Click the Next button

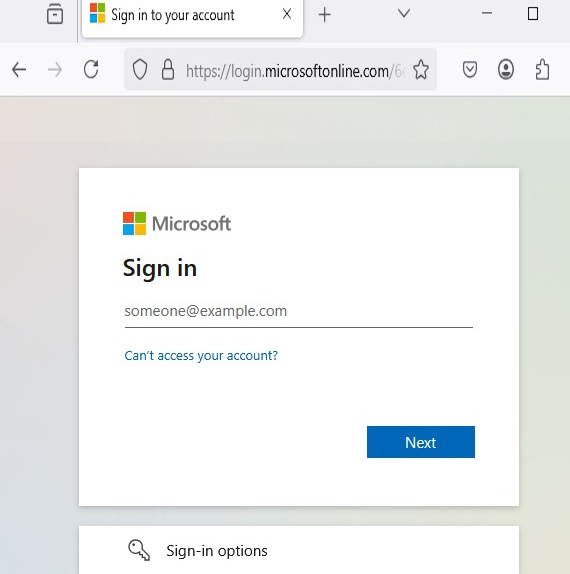point(421,442)
